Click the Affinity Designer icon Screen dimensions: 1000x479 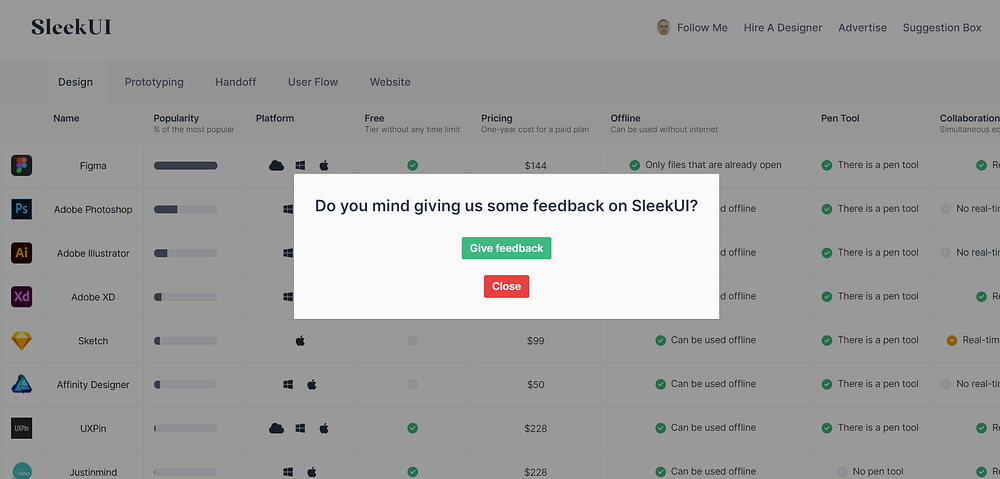pyautogui.click(x=22, y=384)
